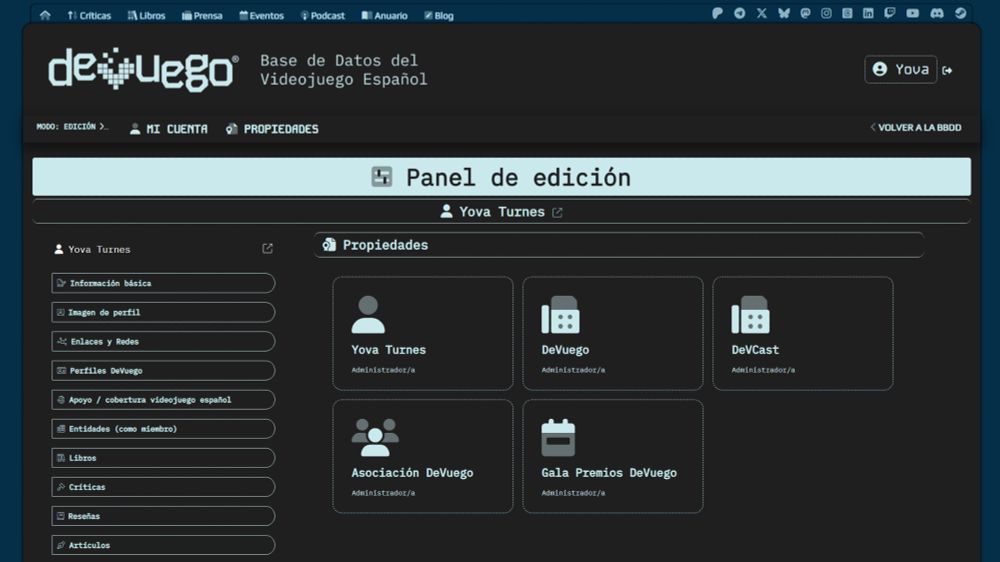Image resolution: width=1000 pixels, height=562 pixels.
Task: Click the MODO: EDICIÓN indicator
Action: (72, 127)
